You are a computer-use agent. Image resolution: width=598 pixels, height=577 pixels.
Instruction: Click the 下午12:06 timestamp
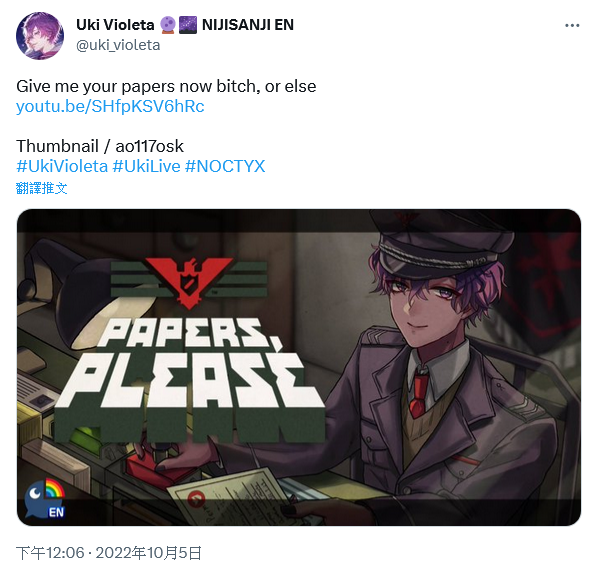point(50,553)
